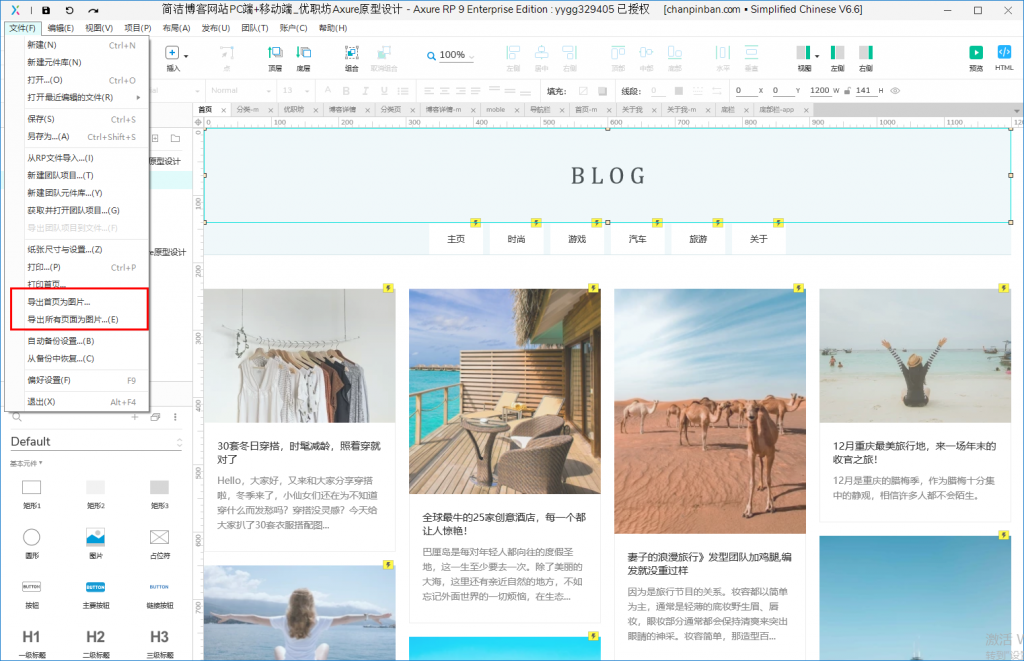The image size is (1024, 661).
Task: Expand the Default widget library dropdown
Action: [179, 442]
